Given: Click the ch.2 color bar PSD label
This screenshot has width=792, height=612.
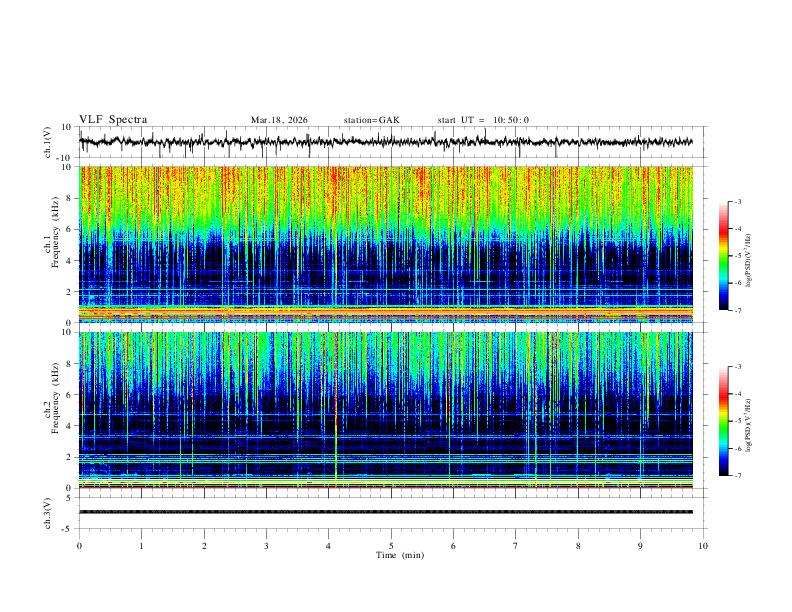Looking at the screenshot, I should point(748,425).
